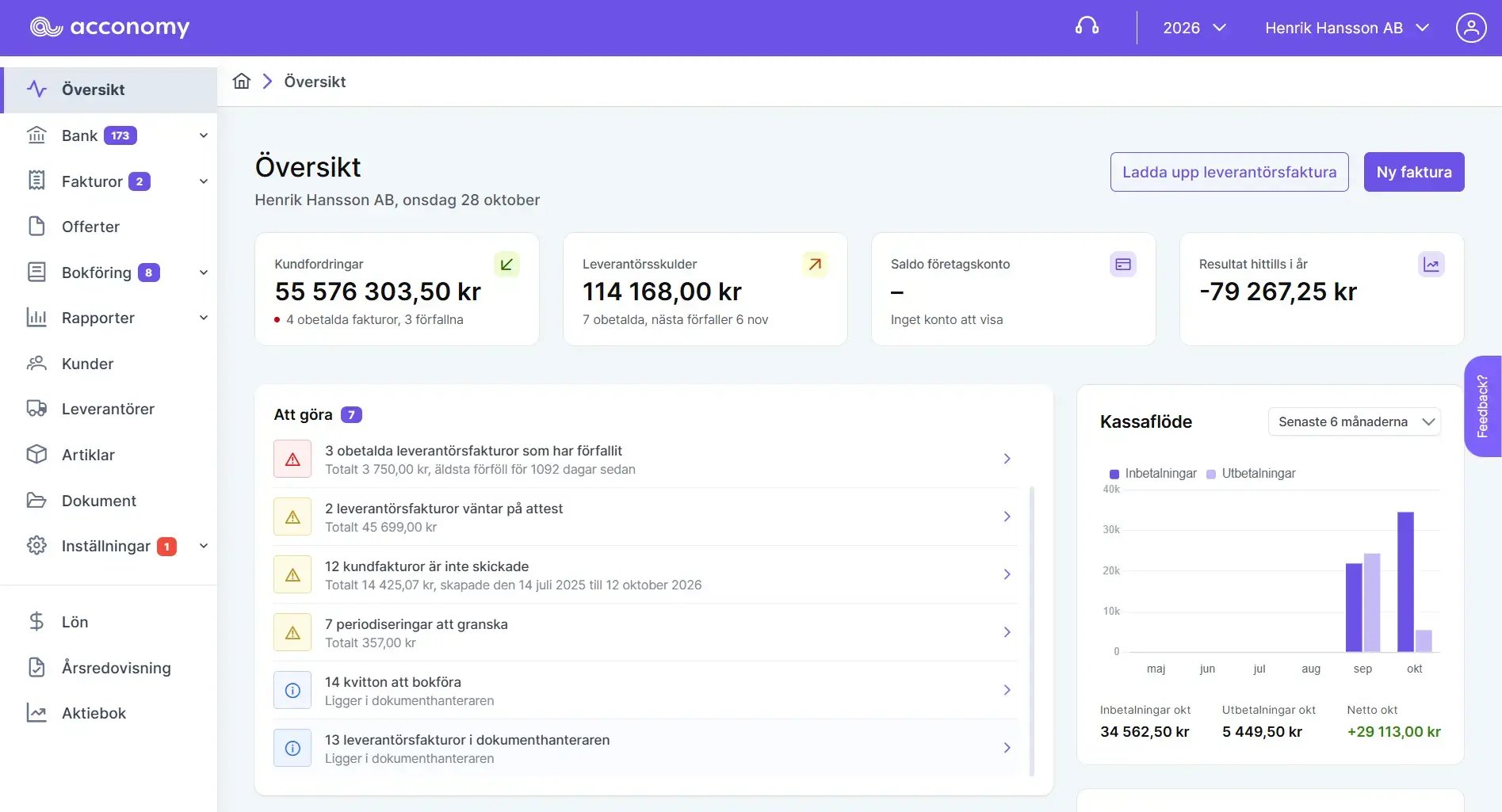This screenshot has width=1502, height=812.
Task: Open the Henrik Hansson AB company dropdown
Action: tap(1347, 28)
